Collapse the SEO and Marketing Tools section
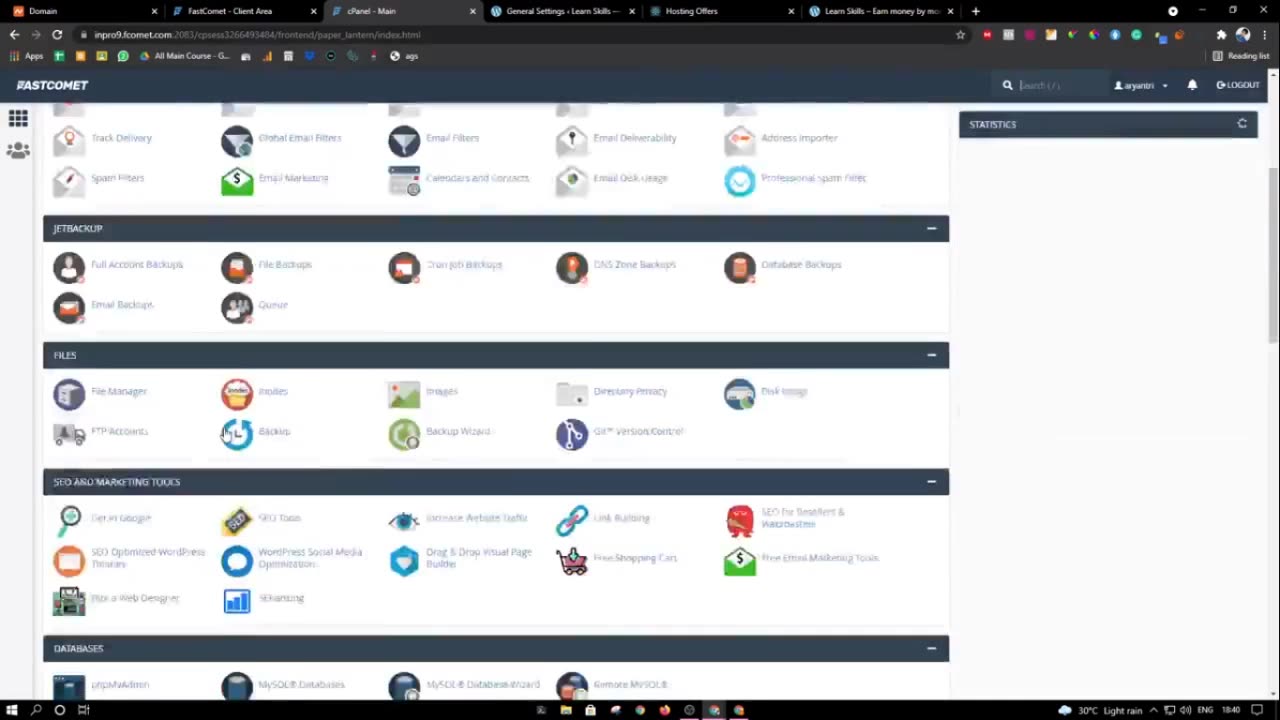1280x720 pixels. (x=931, y=482)
